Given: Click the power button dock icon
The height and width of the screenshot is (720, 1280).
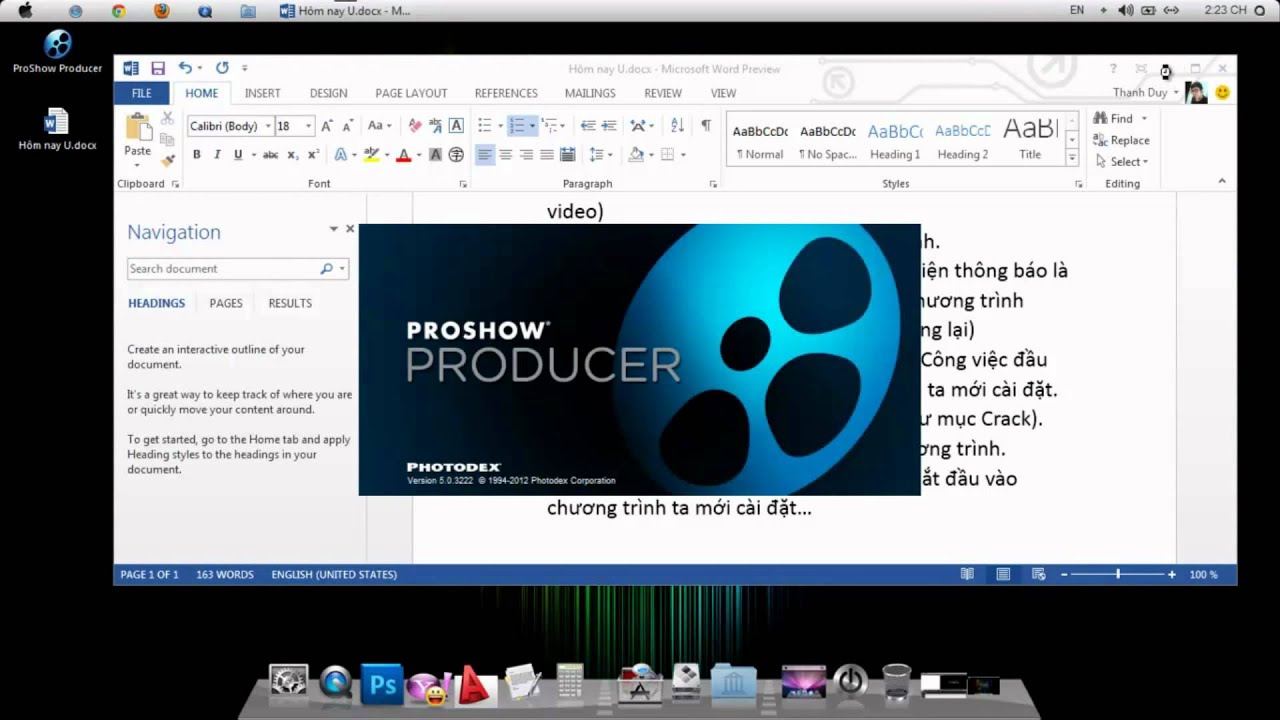Looking at the screenshot, I should point(850,683).
